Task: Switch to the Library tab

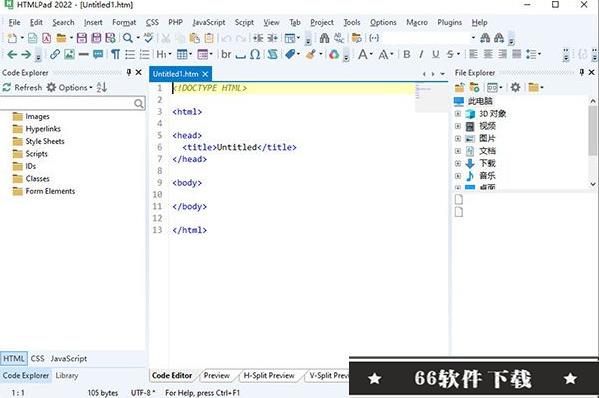Action: click(67, 375)
